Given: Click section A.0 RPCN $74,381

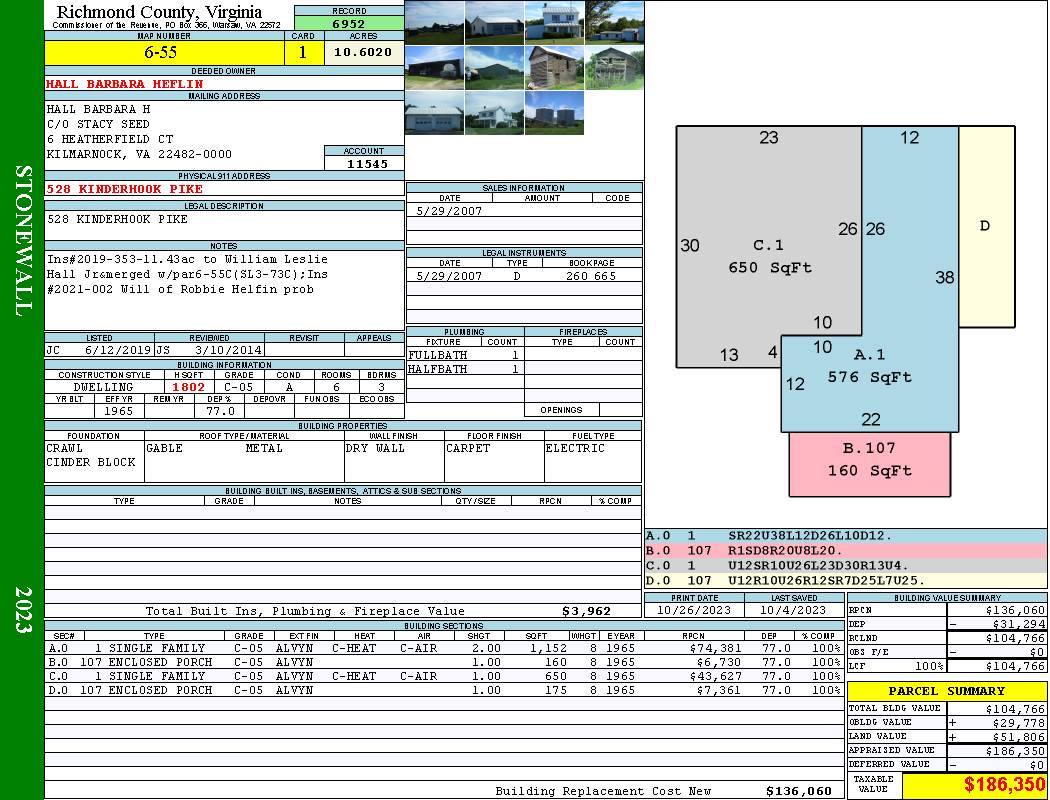Looking at the screenshot, I should [715, 648].
